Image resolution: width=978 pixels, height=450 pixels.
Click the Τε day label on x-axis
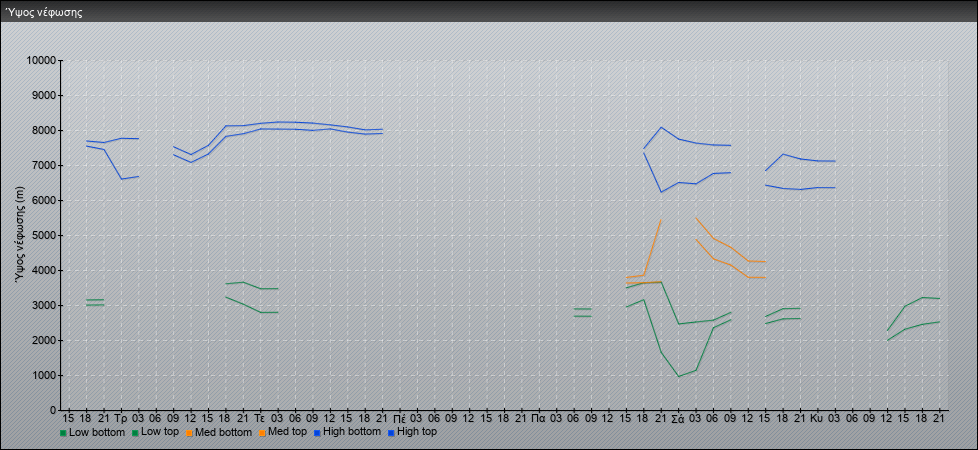(260, 418)
